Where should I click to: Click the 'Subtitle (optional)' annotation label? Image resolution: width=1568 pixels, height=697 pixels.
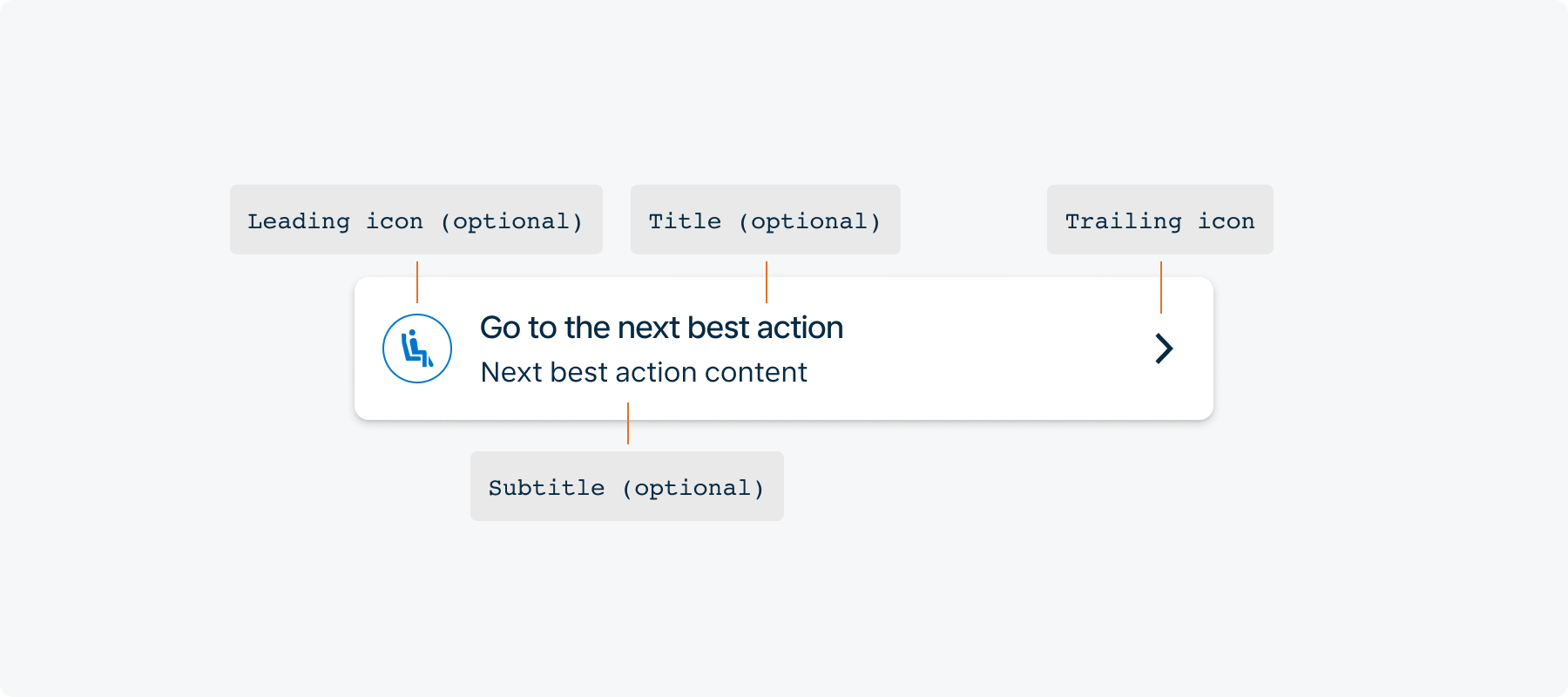(x=626, y=487)
